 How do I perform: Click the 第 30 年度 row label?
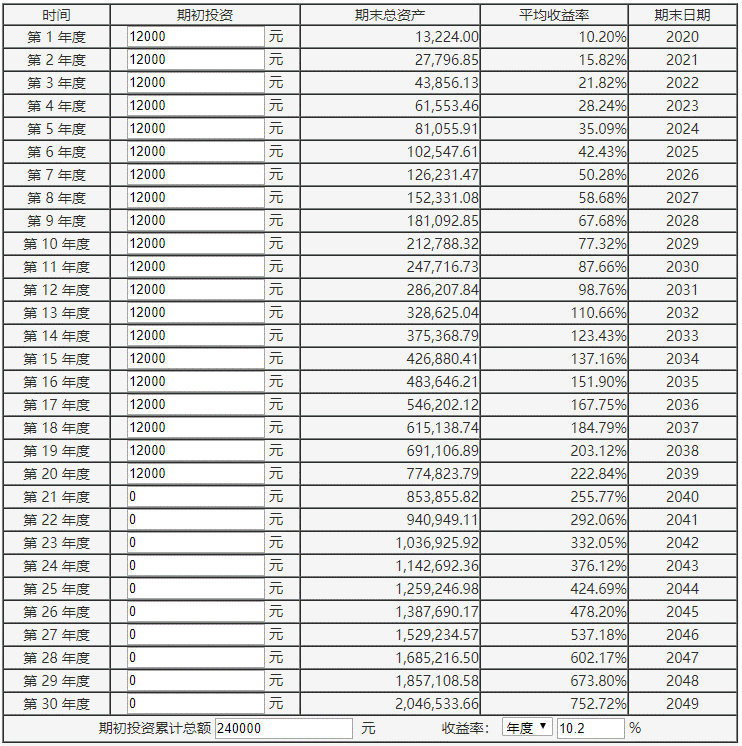[x=57, y=704]
